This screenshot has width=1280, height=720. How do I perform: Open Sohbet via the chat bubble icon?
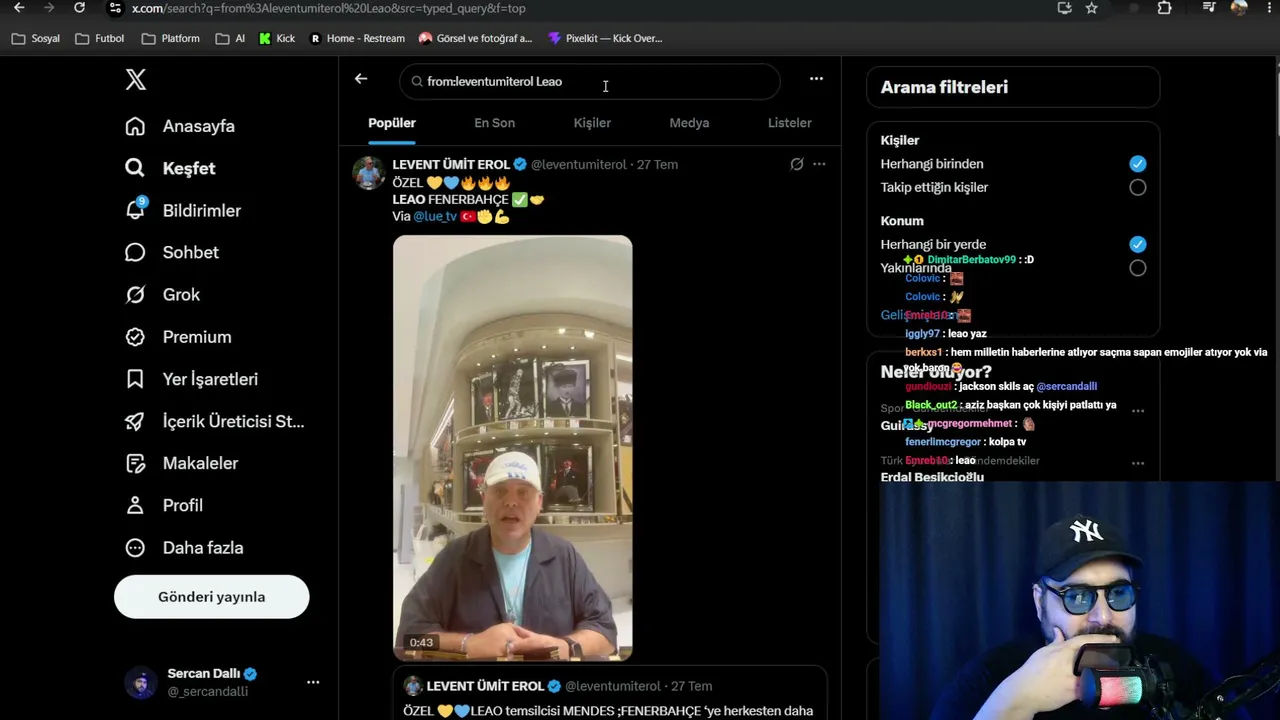click(x=135, y=252)
